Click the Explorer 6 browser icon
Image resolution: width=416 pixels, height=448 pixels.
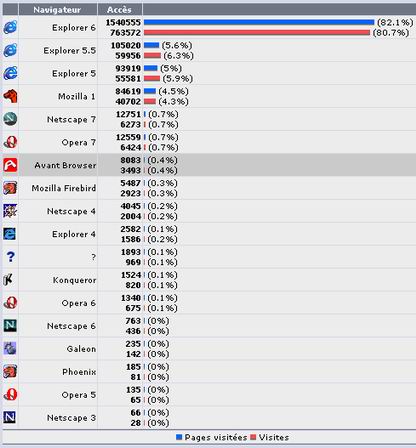pos(10,27)
